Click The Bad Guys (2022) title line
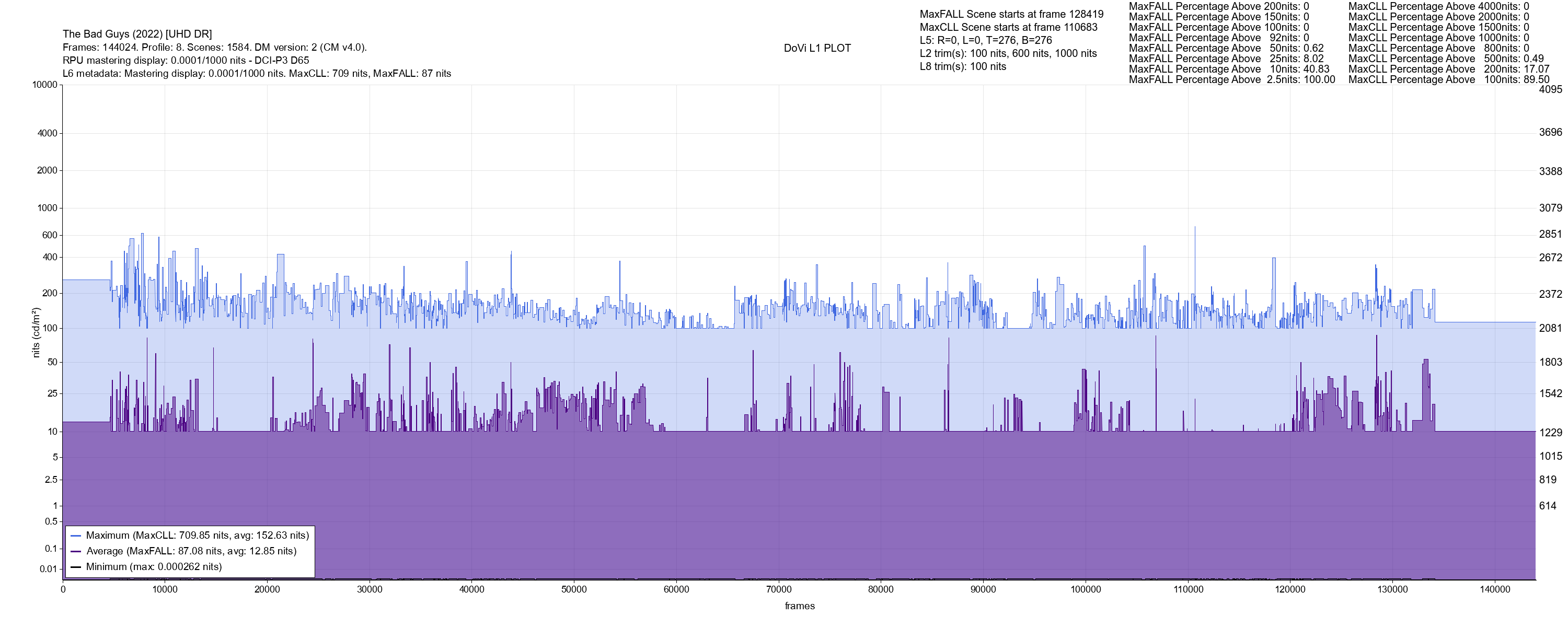This screenshot has width=1568, height=627. 137,34
